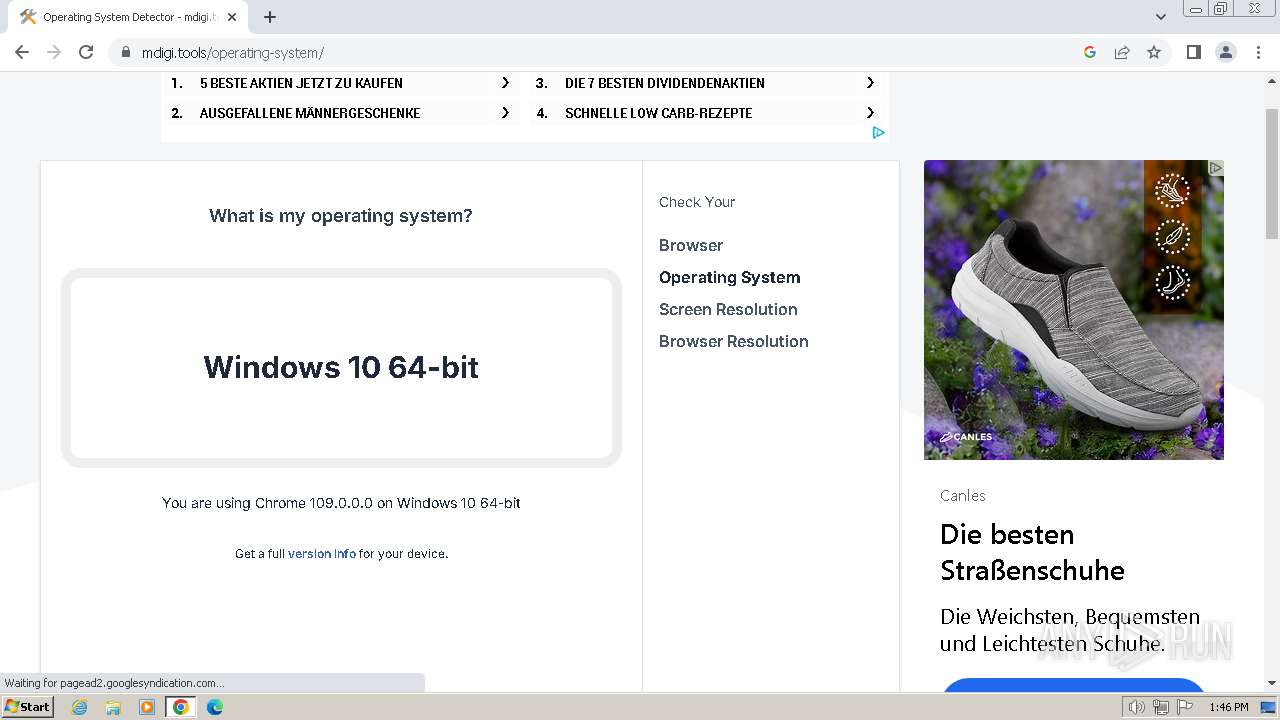
Task: Click the 1:46 PM taskbar clock
Action: [1229, 707]
